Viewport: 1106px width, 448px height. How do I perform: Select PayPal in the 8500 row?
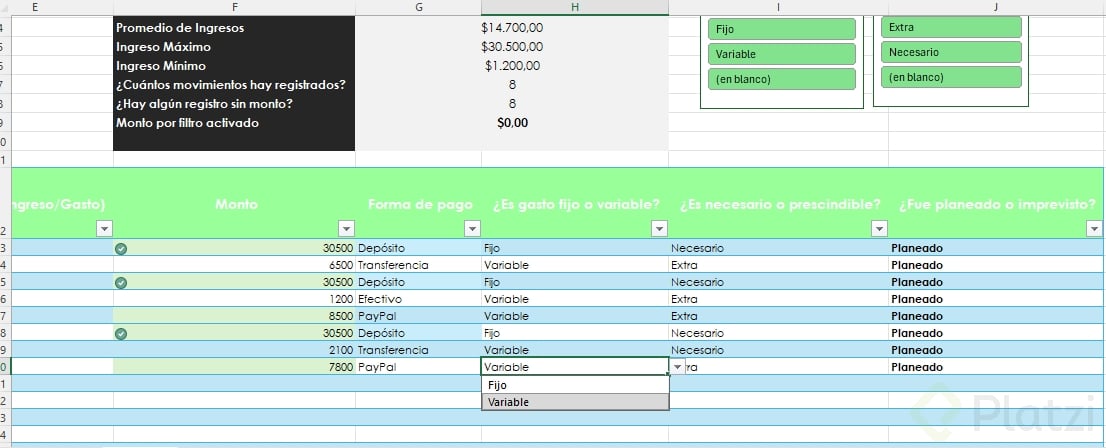click(419, 316)
